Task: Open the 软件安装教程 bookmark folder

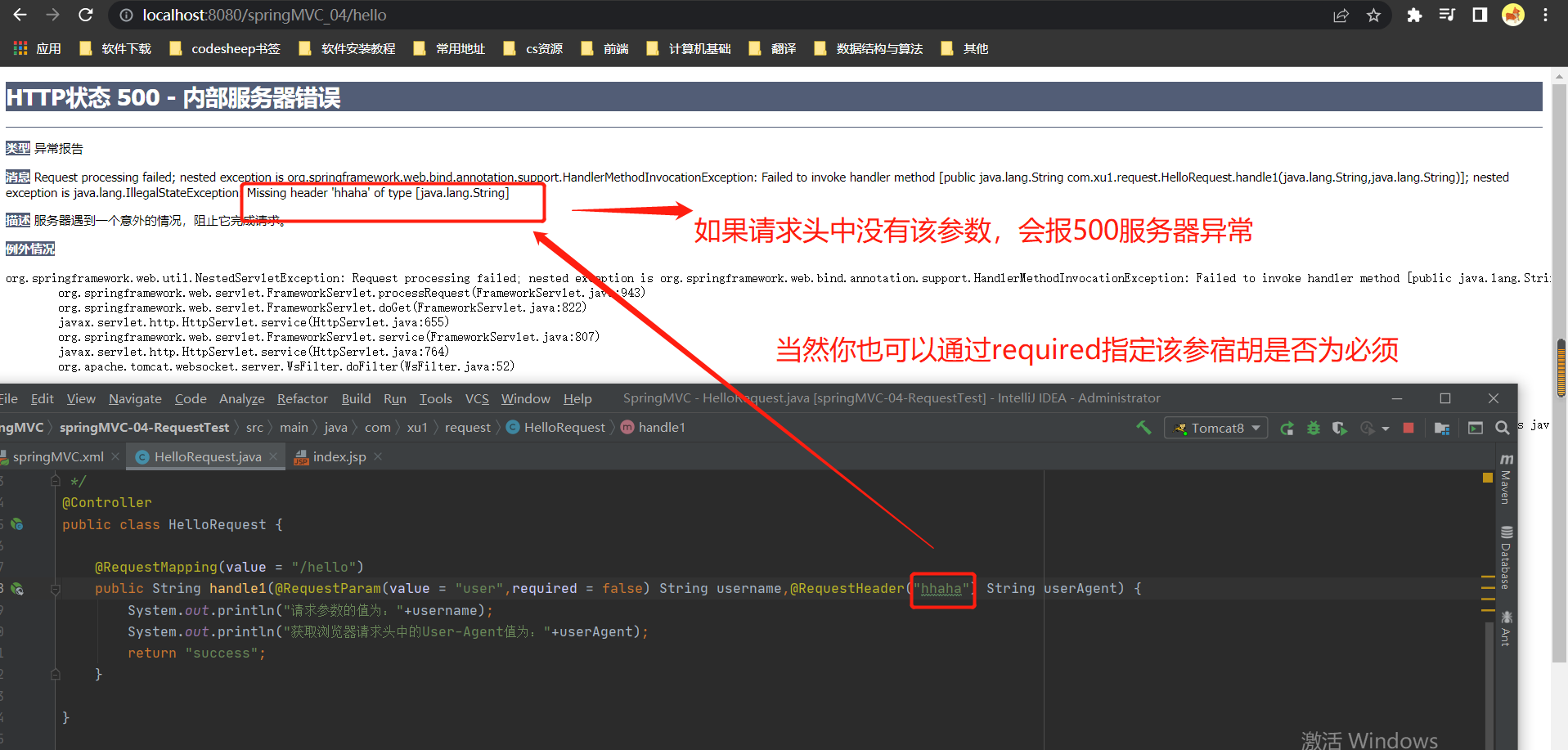Action: [347, 48]
